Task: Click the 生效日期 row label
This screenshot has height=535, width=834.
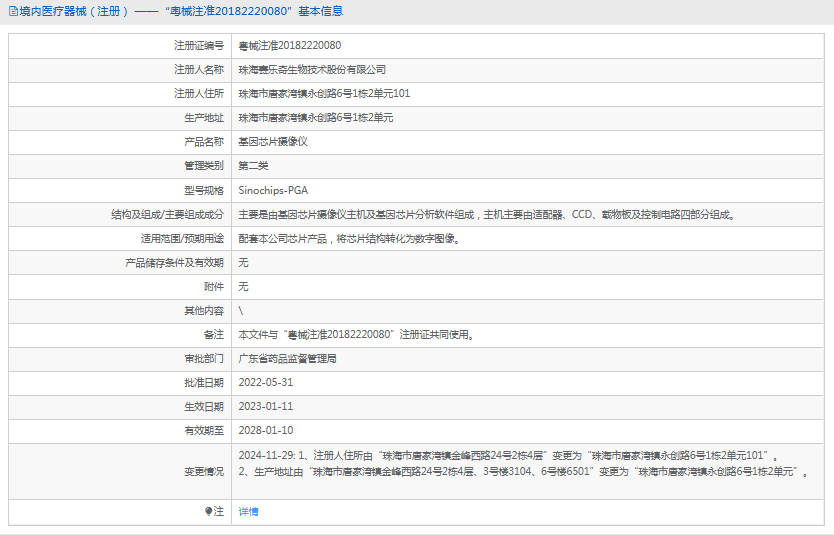Action: point(204,406)
